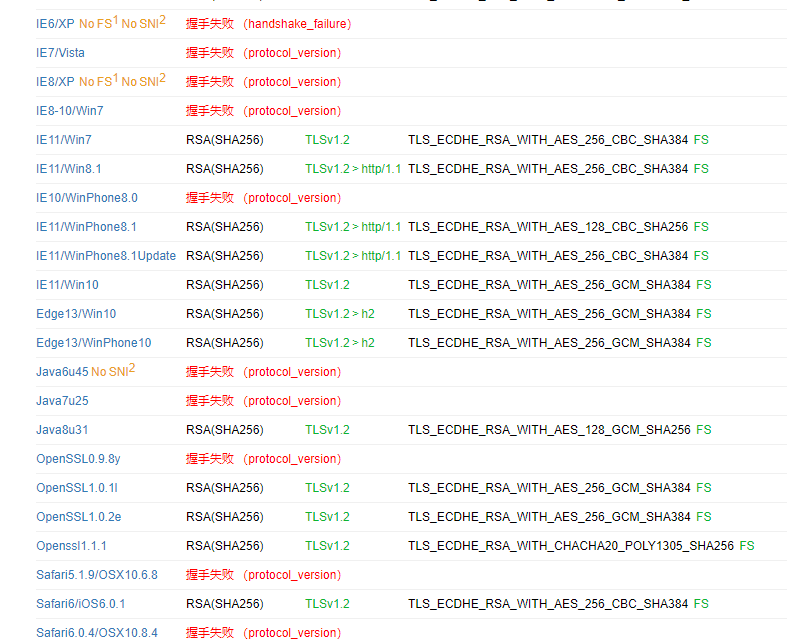Open the IE6/XP client link

pyautogui.click(x=55, y=24)
